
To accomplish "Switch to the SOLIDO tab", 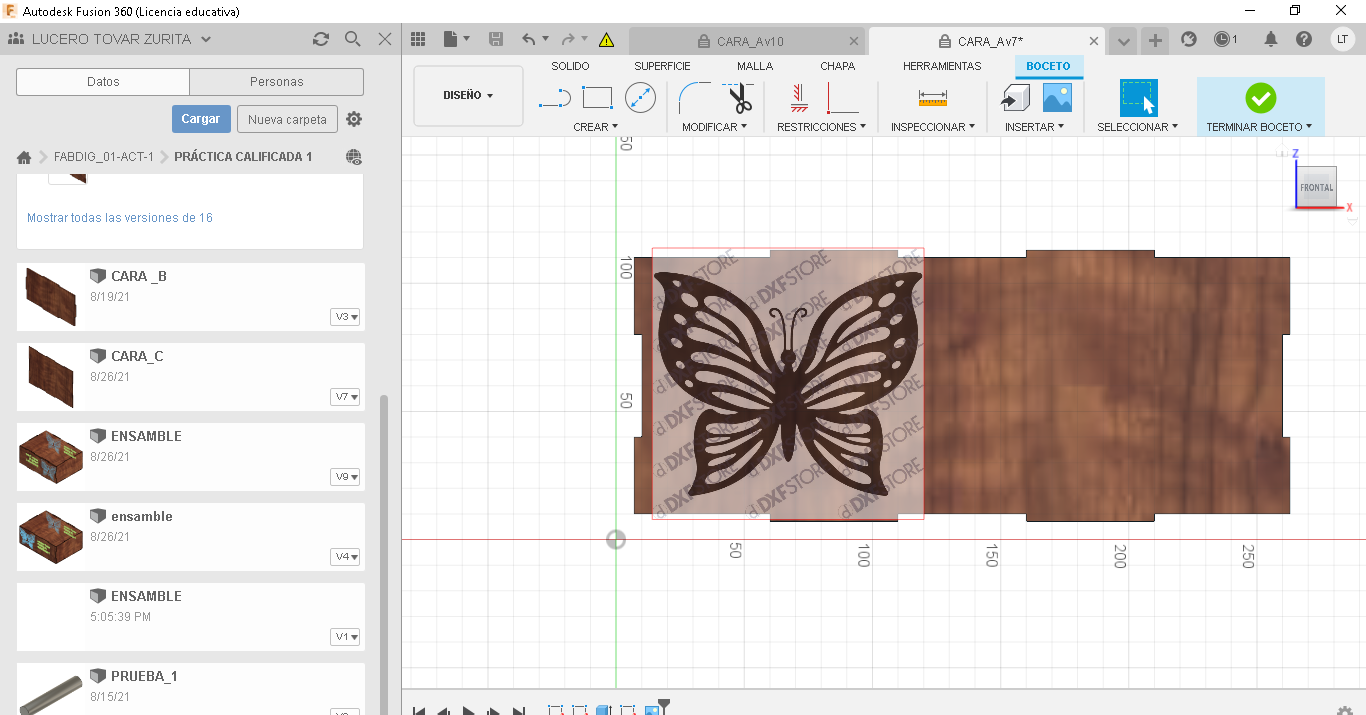I will coord(570,66).
